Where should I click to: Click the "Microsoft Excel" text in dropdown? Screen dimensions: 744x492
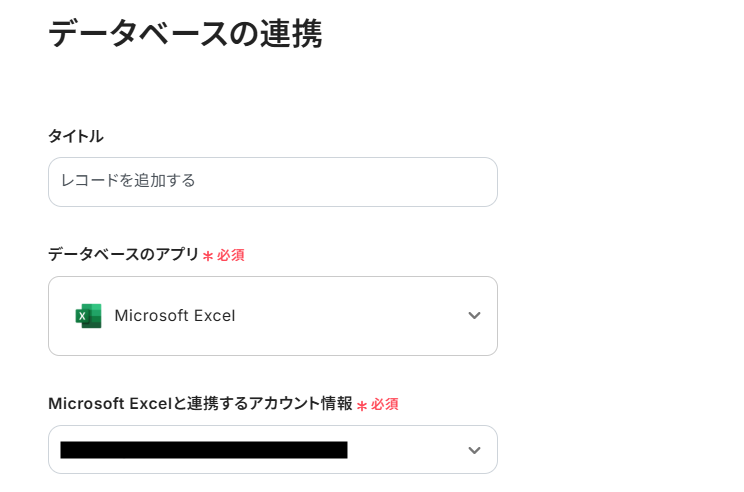coord(175,316)
